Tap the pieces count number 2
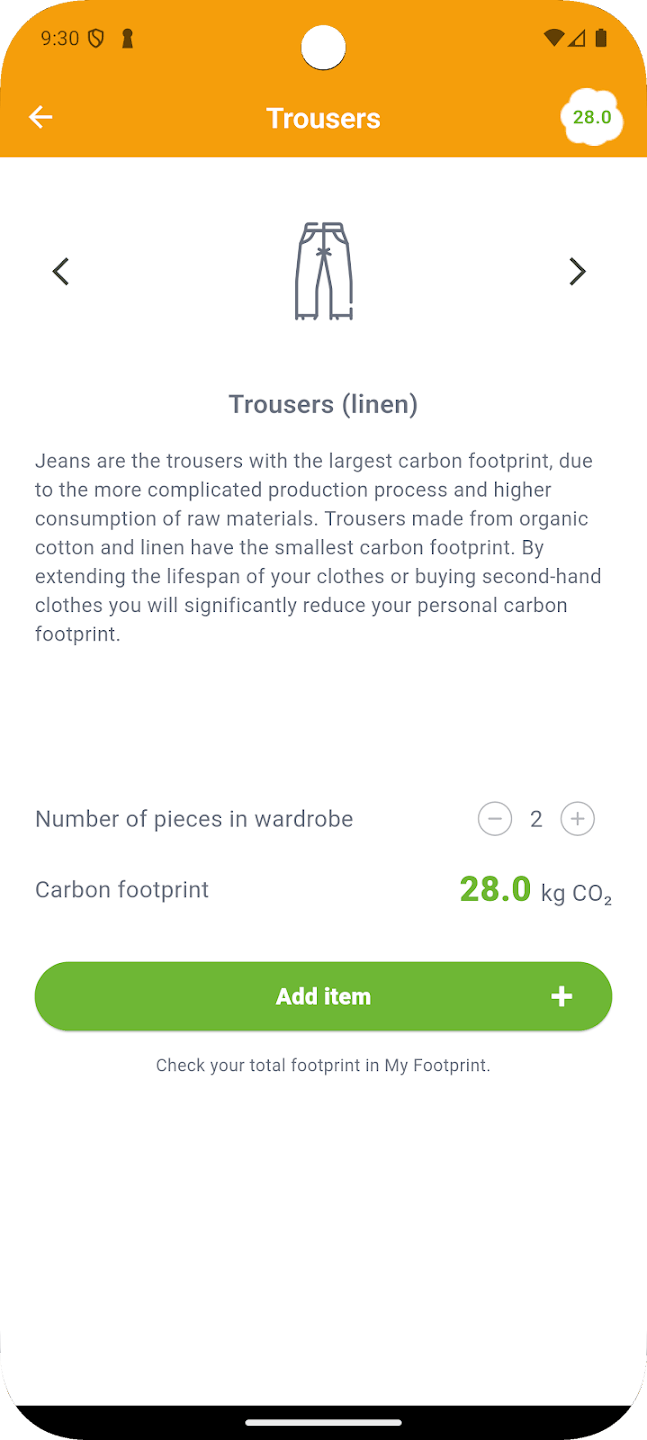This screenshot has height=1440, width=647. click(x=536, y=820)
